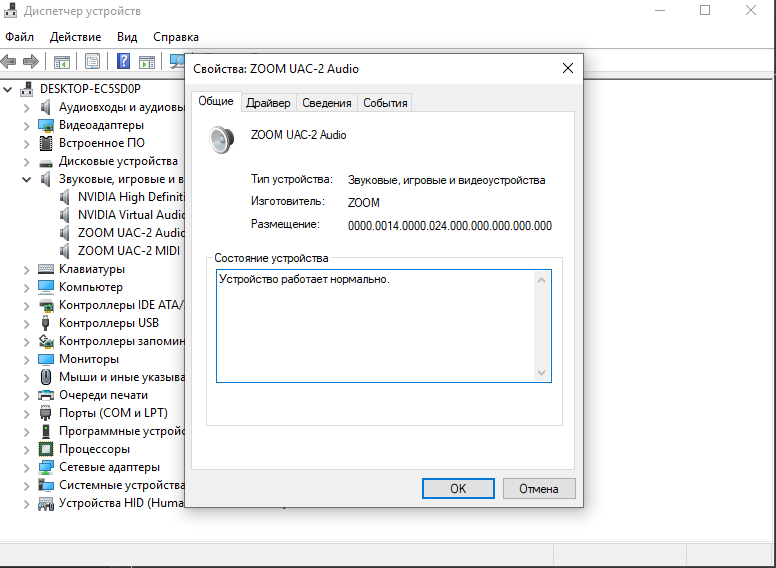Expand the Видеоадаптеры category

pyautogui.click(x=27, y=126)
